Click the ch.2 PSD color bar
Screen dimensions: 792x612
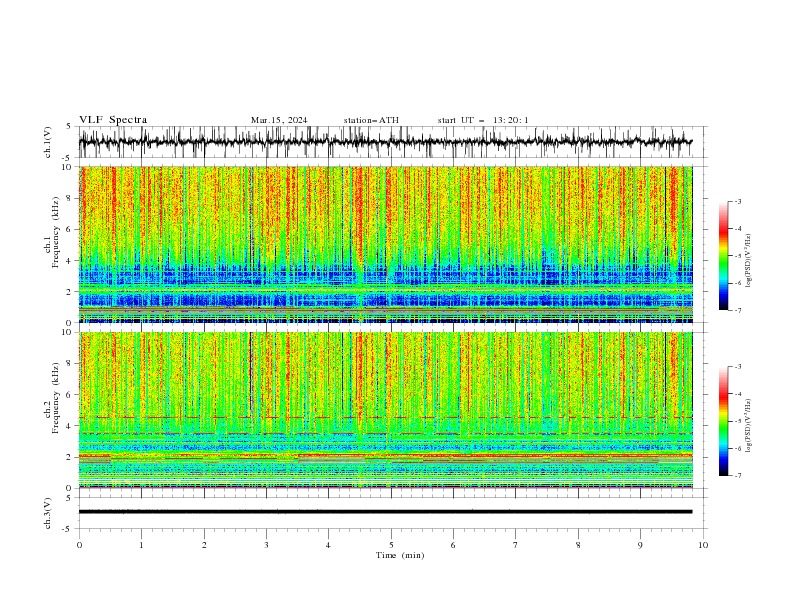724,421
